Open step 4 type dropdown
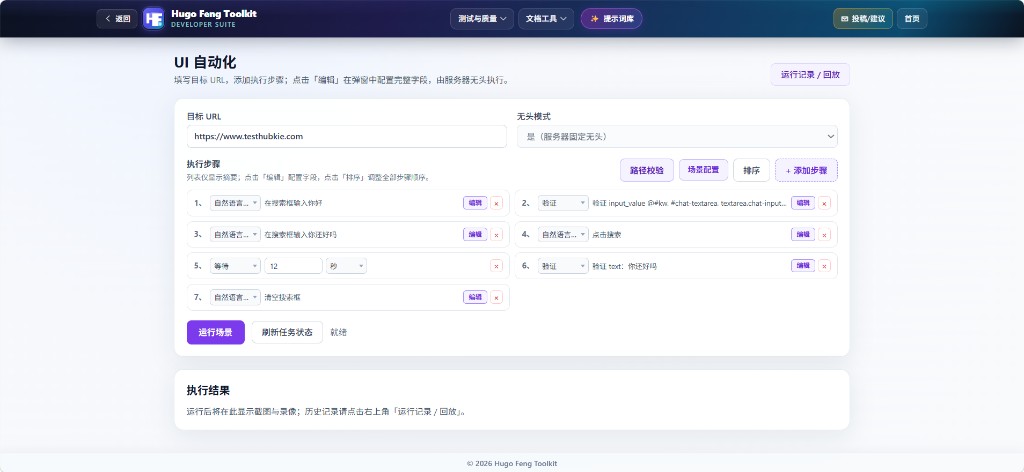Screen dimensions: 1024x472 pos(563,234)
